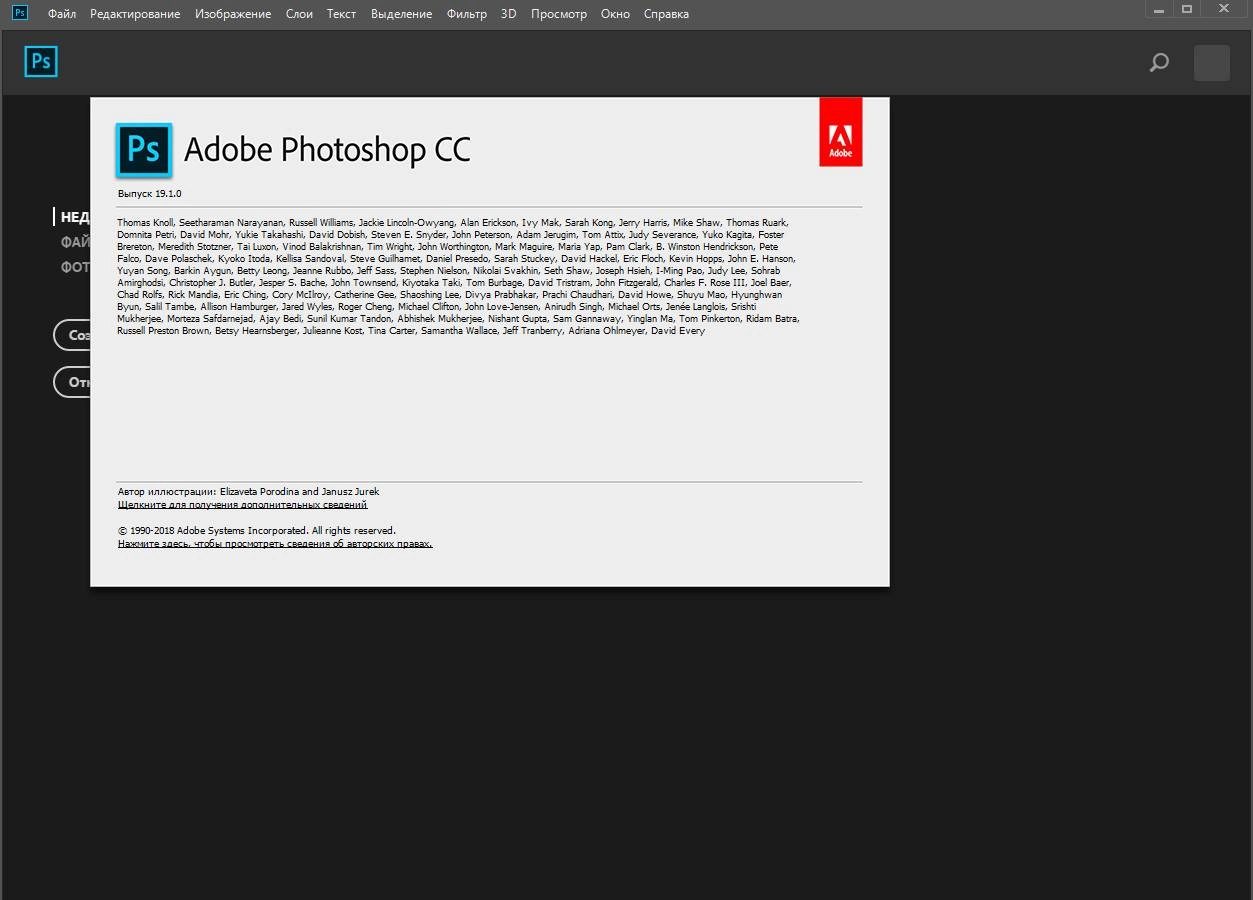Open the Слои menu

(299, 14)
